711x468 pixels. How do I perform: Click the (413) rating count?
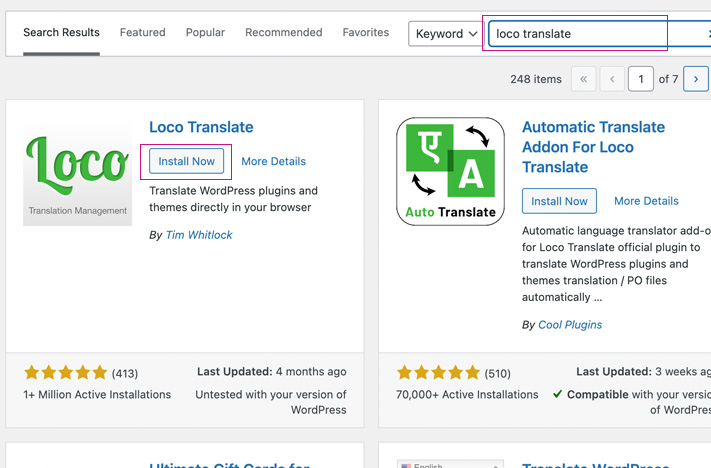click(x=125, y=374)
